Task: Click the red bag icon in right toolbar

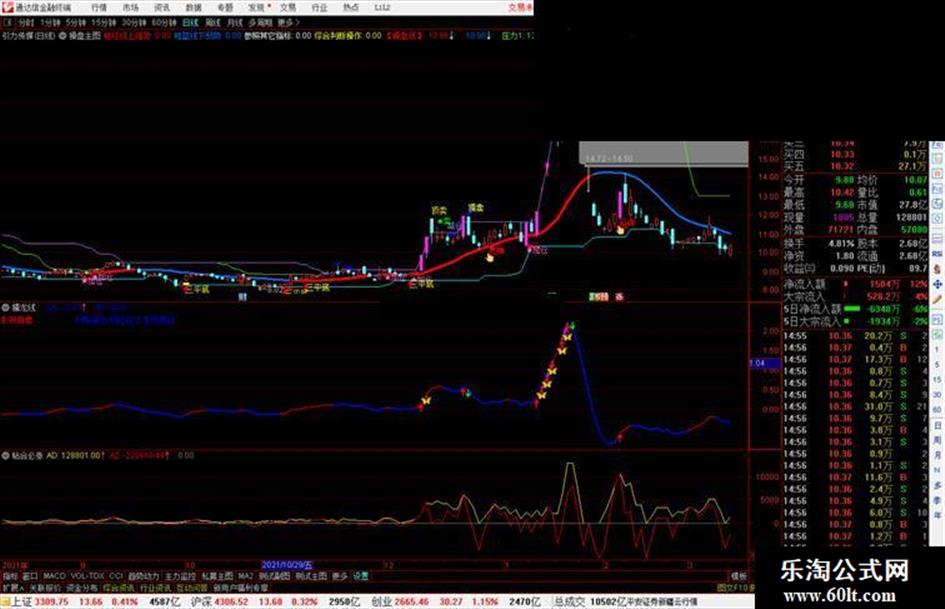Action: [937, 269]
